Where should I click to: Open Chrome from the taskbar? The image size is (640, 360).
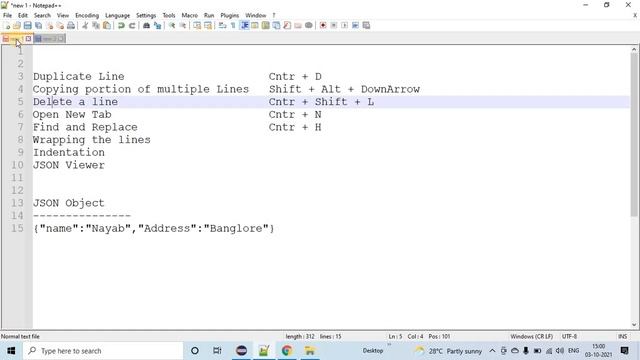tap(287, 351)
